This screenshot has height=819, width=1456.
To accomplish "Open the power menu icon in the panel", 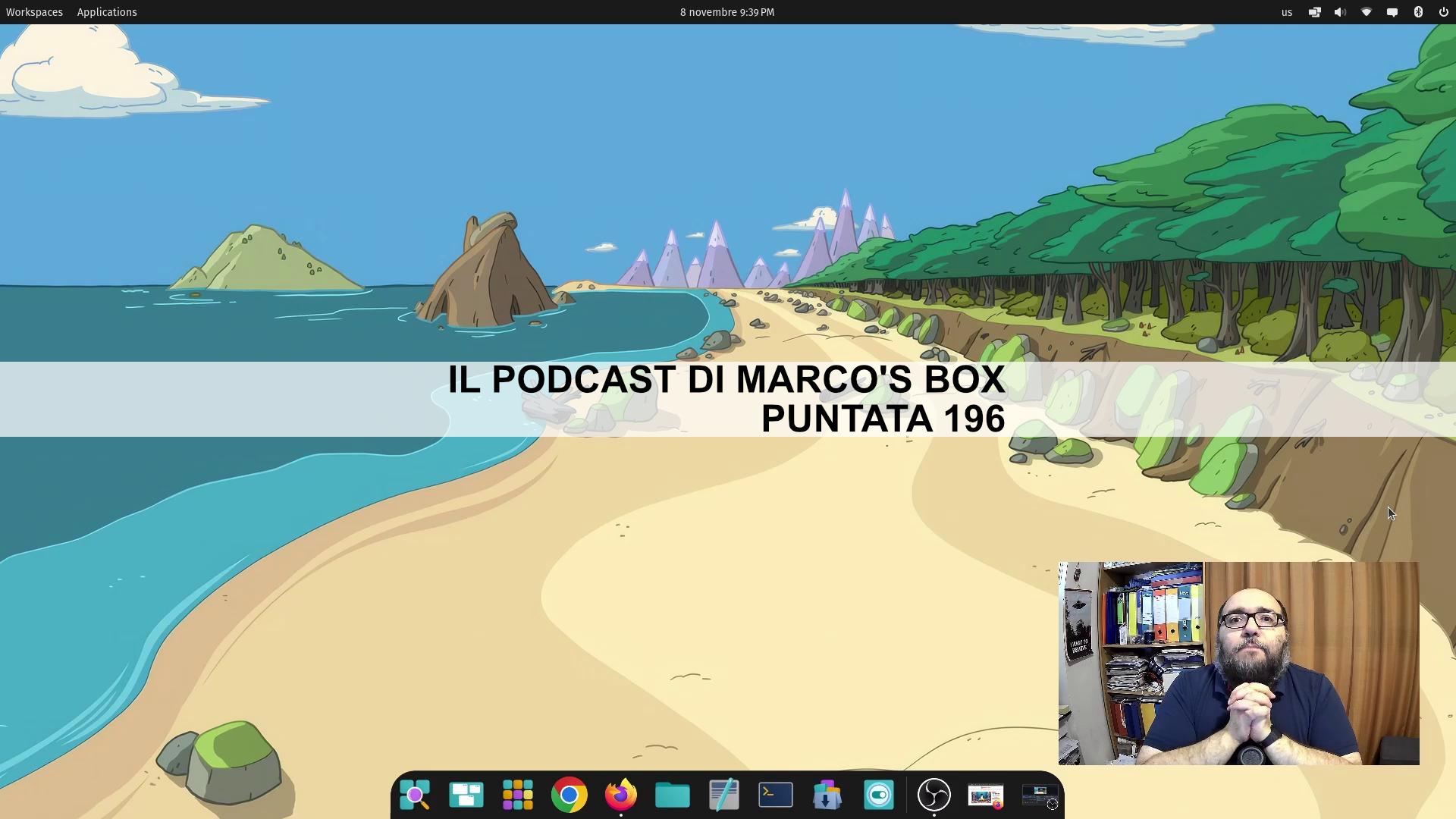I will coord(1444,12).
